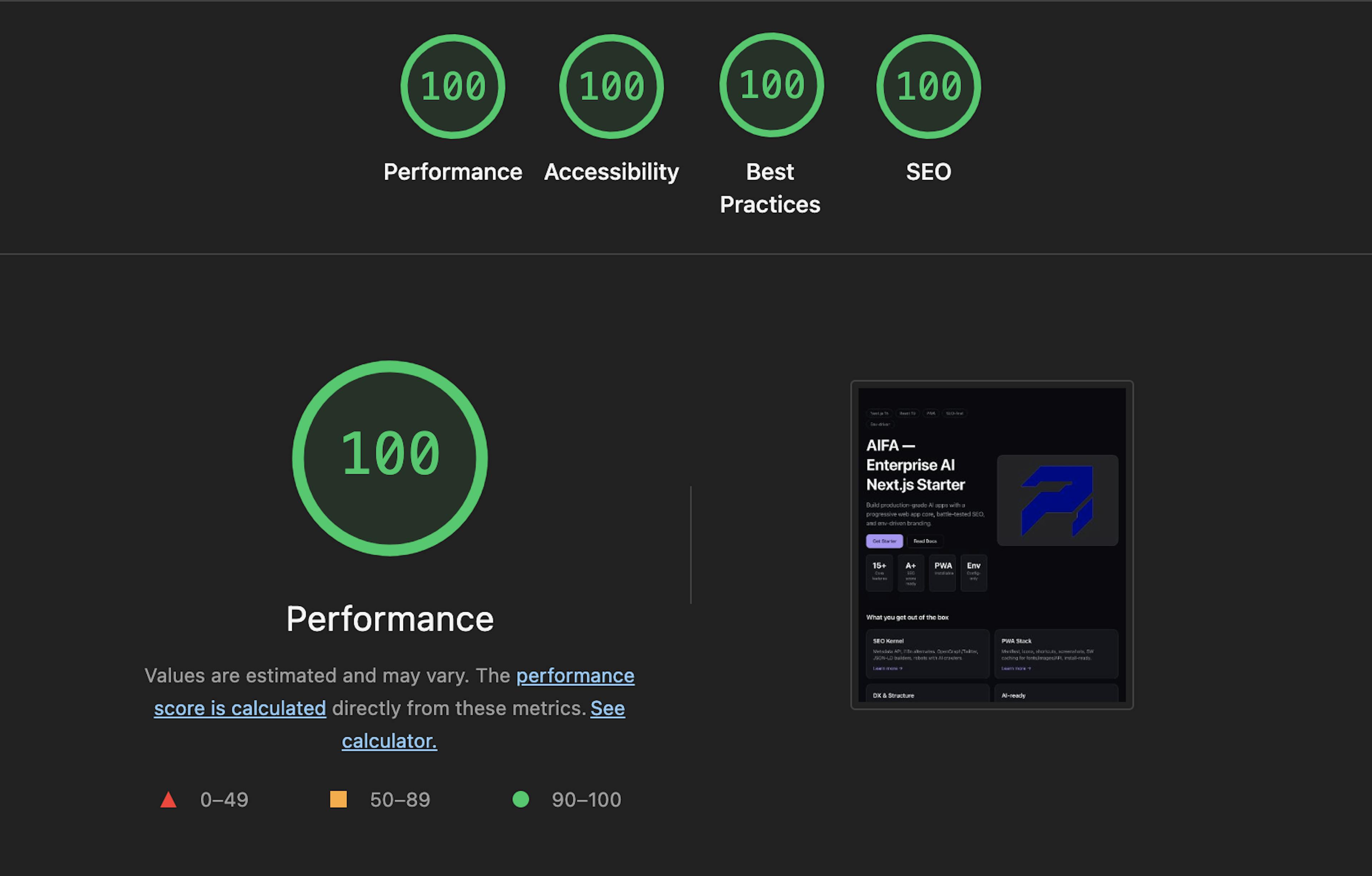Expand the SEO Kernel Learn more link

tap(887, 668)
